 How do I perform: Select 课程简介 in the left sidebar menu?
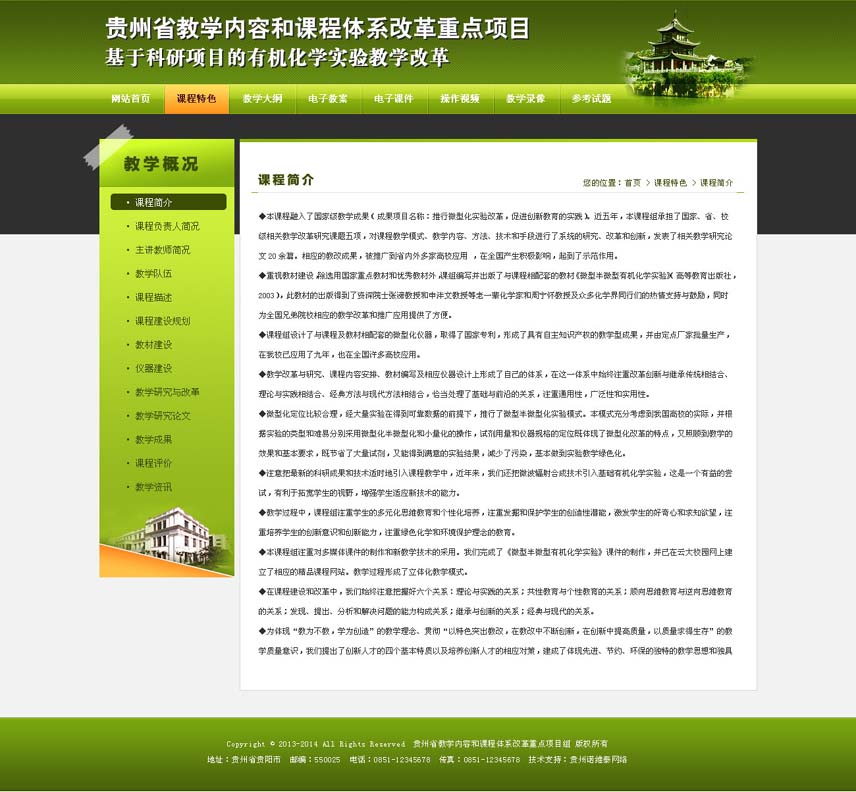tap(168, 202)
